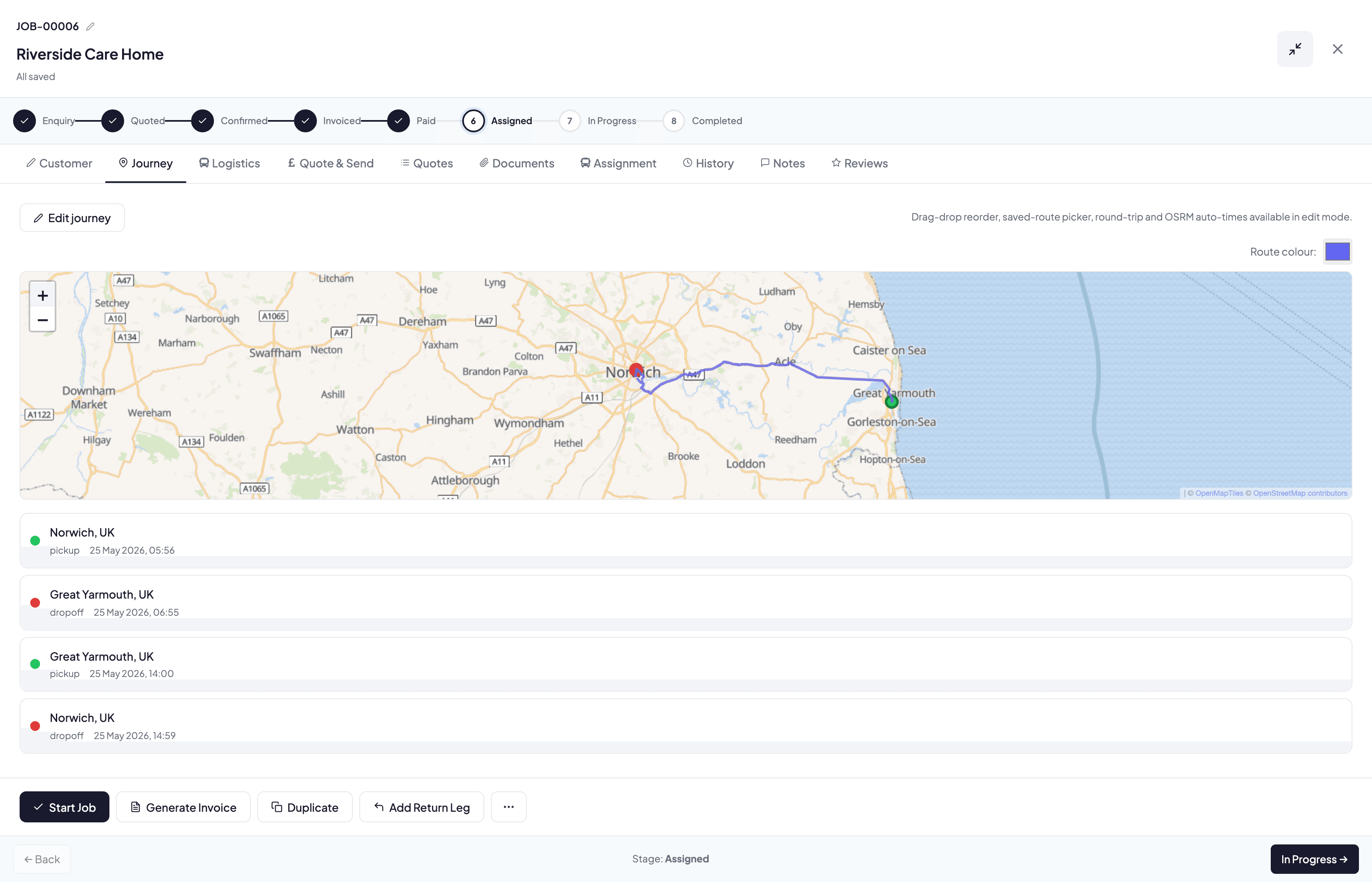The height and width of the screenshot is (882, 1372).
Task: Click the pencil icon beside JOB-00006
Action: 90,27
